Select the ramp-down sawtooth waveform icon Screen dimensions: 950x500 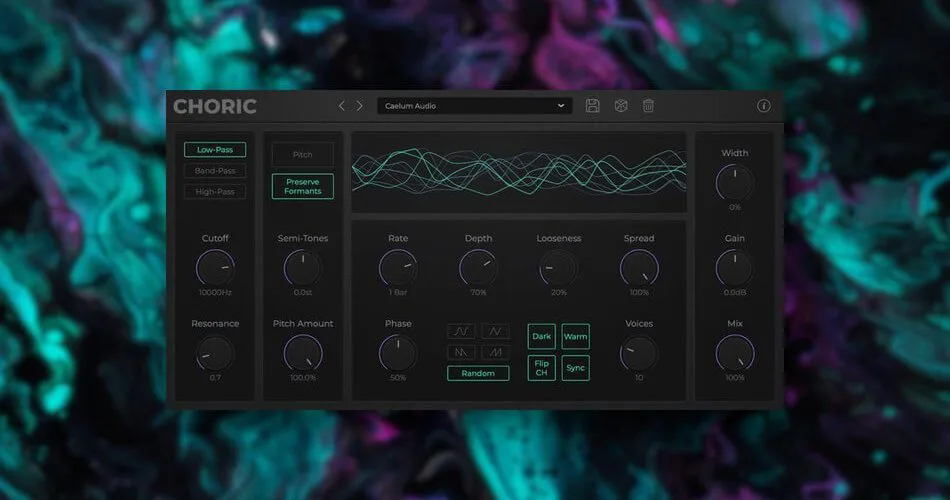click(461, 352)
